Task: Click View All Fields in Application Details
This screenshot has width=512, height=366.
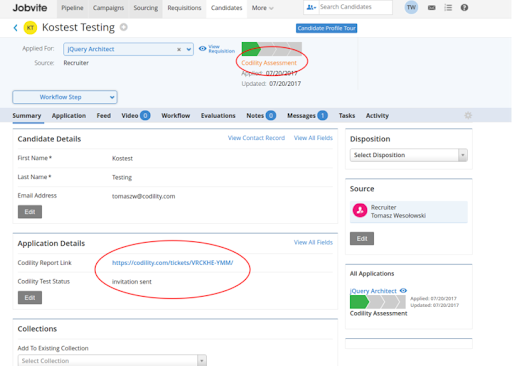Action: [313, 242]
